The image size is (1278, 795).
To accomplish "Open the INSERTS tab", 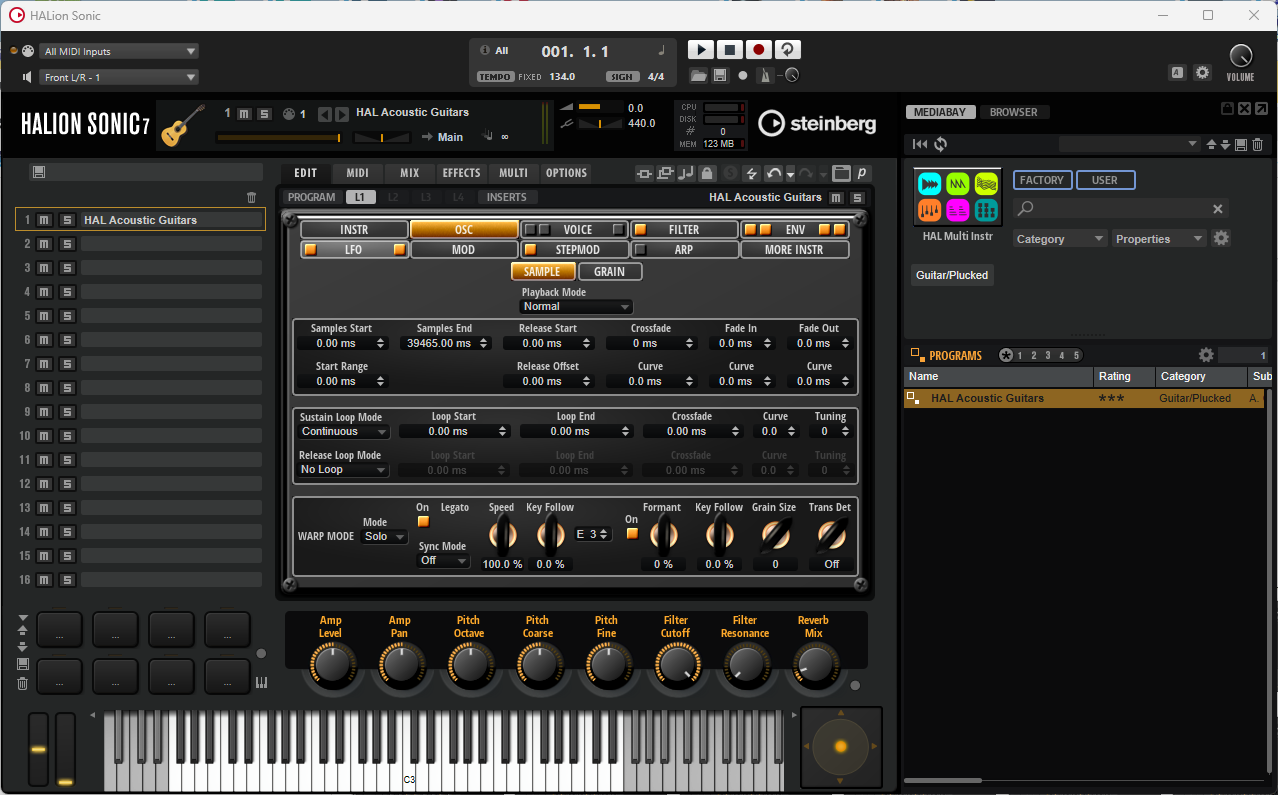I will pos(507,197).
